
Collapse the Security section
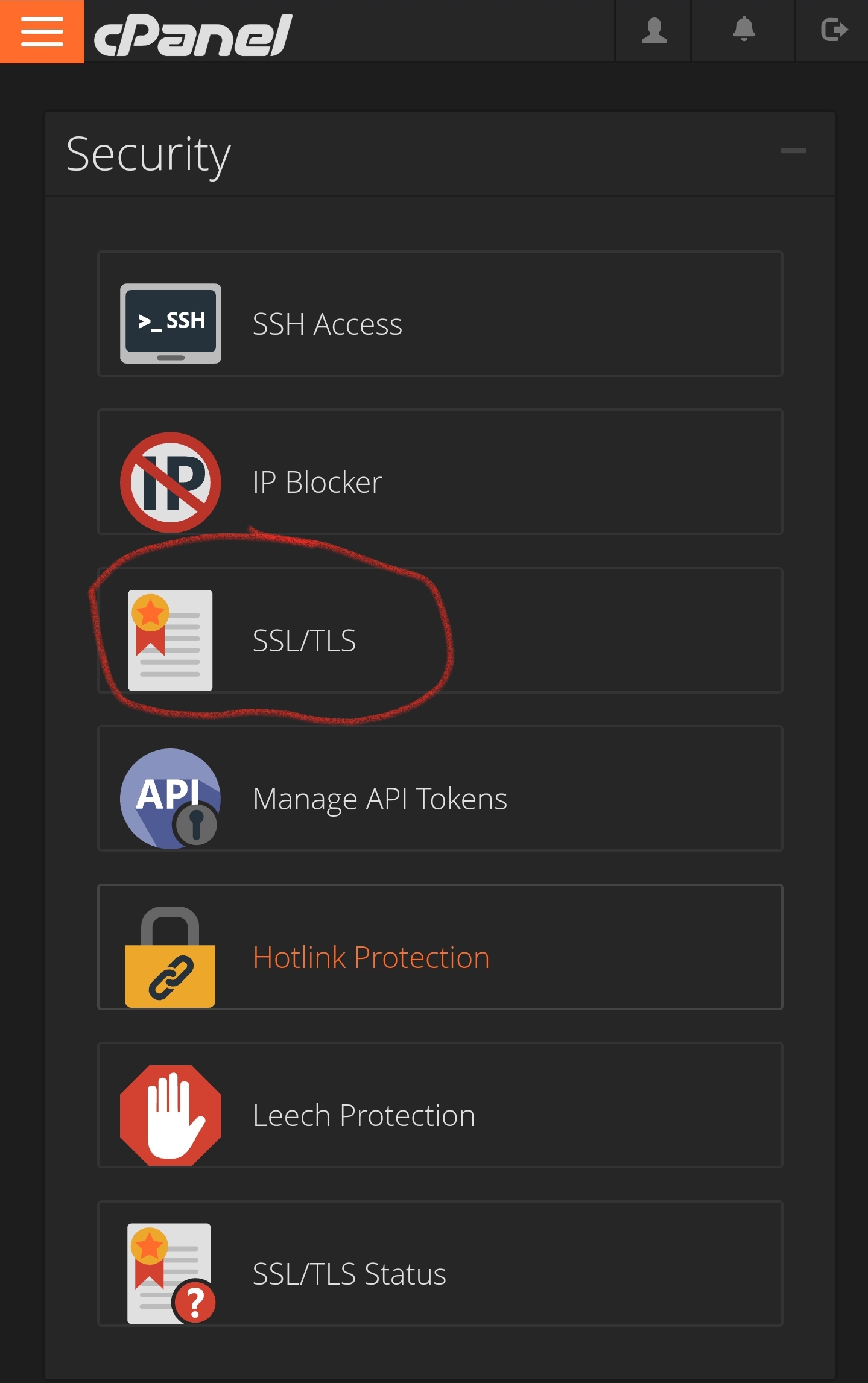793,151
